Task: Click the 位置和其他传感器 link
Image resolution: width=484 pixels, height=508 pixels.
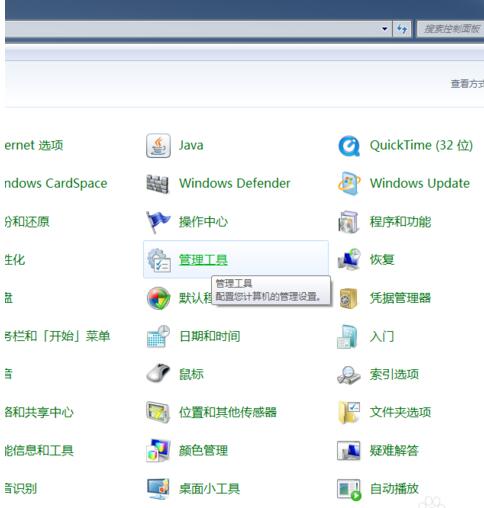Action: pos(228,412)
